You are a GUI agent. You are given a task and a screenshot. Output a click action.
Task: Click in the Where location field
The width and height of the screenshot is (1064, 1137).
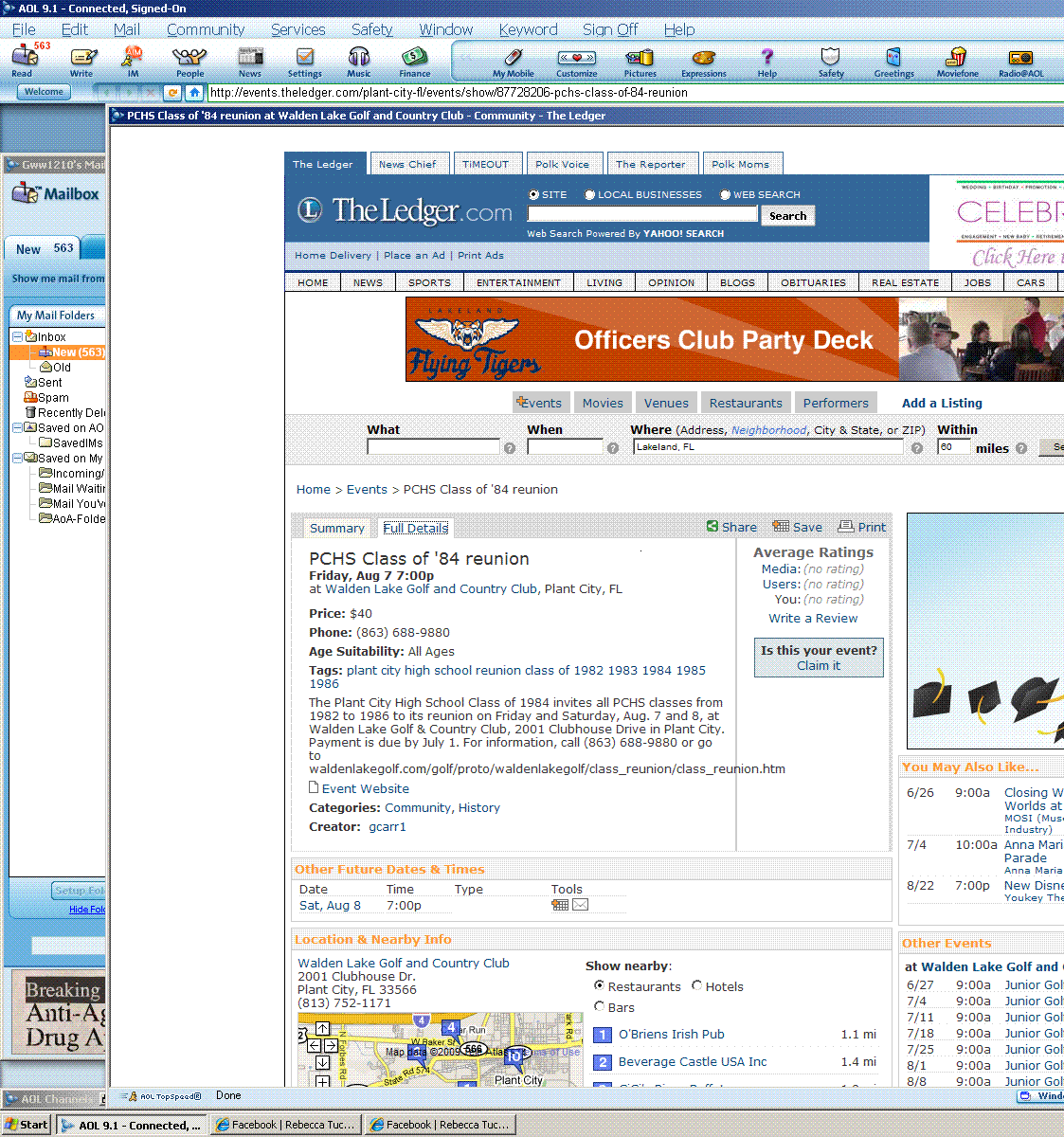tap(768, 446)
